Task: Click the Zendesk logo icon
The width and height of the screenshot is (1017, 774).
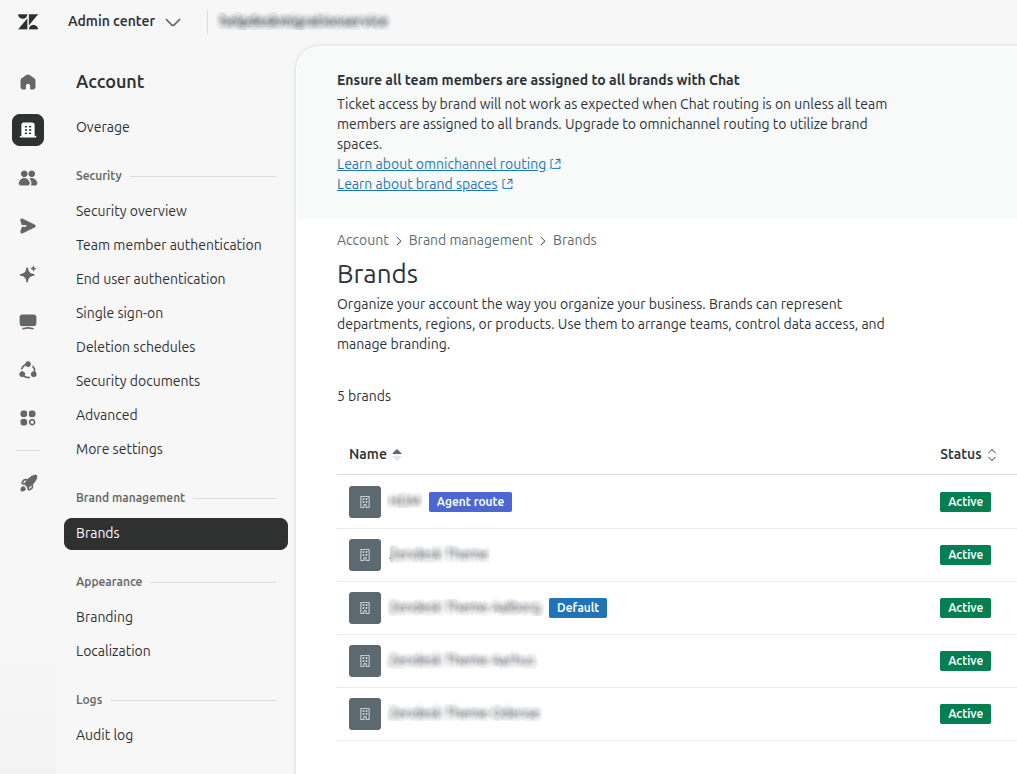Action: point(28,21)
